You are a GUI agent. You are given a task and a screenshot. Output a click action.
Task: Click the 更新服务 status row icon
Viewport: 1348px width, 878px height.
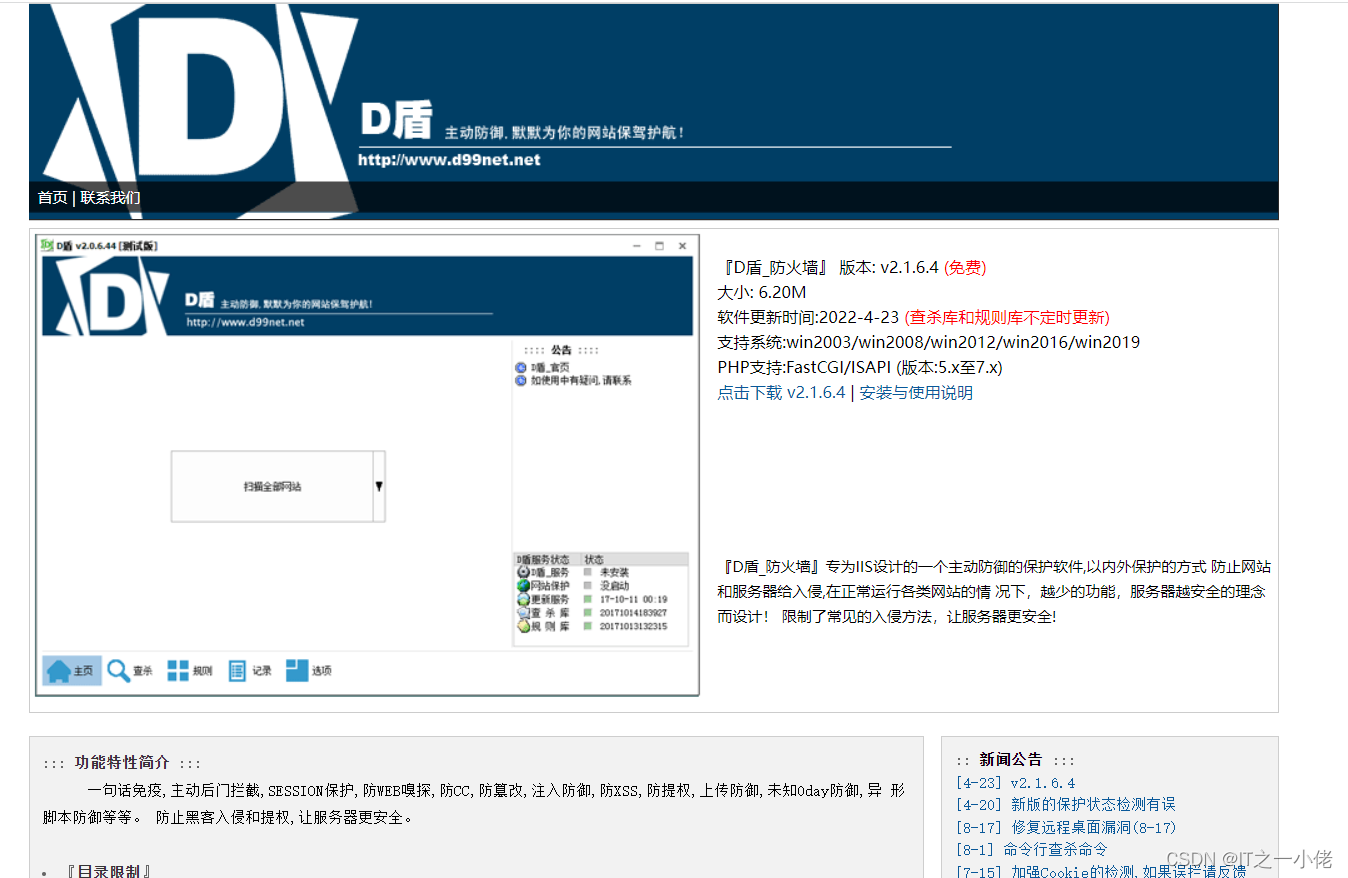[x=523, y=599]
